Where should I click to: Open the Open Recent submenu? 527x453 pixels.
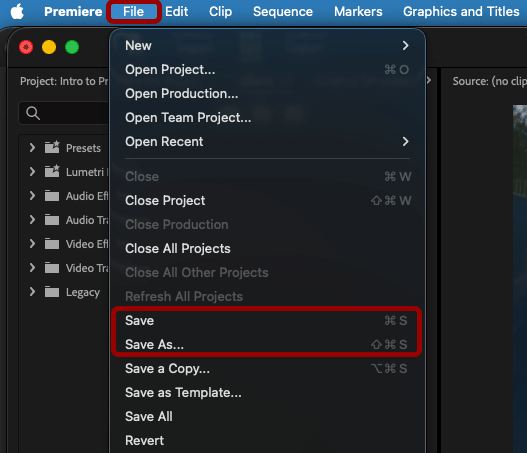point(268,141)
